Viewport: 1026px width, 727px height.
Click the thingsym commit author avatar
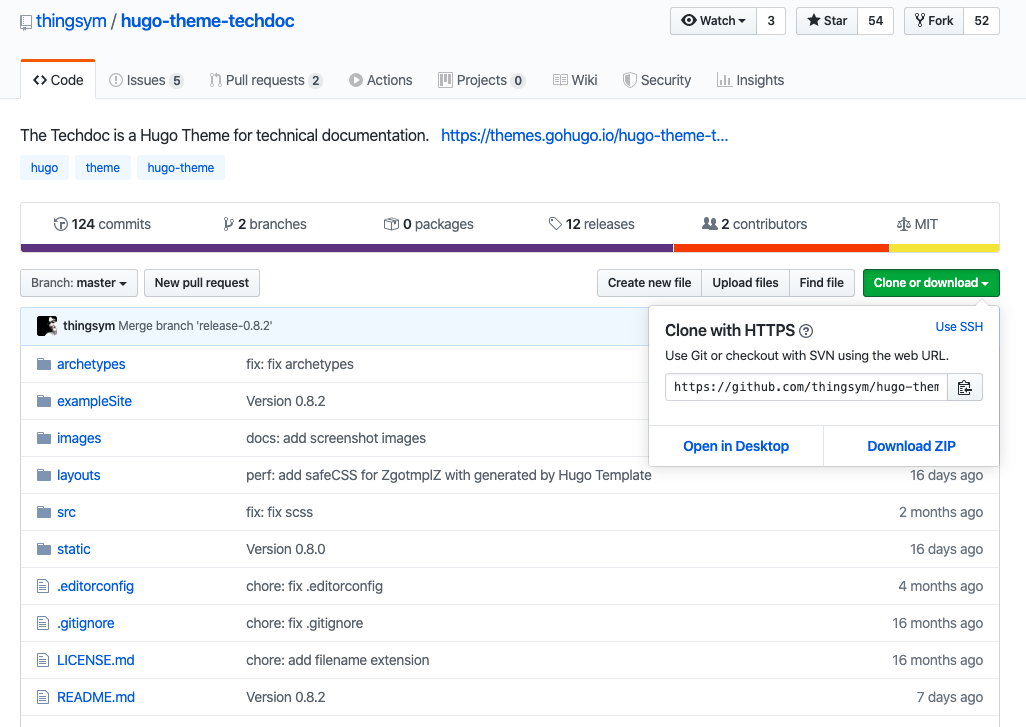click(47, 326)
